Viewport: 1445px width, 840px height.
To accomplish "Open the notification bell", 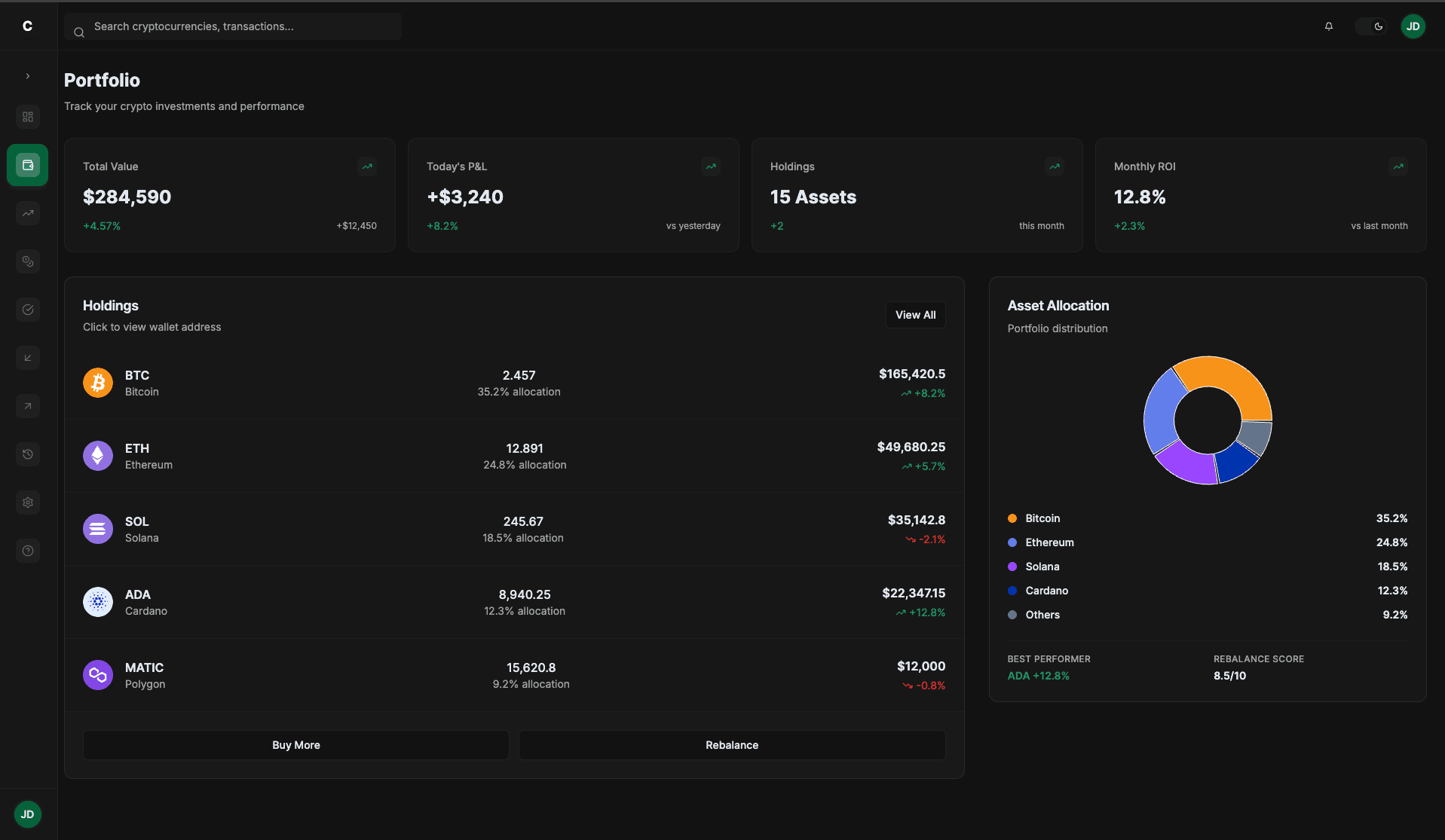I will 1328,26.
